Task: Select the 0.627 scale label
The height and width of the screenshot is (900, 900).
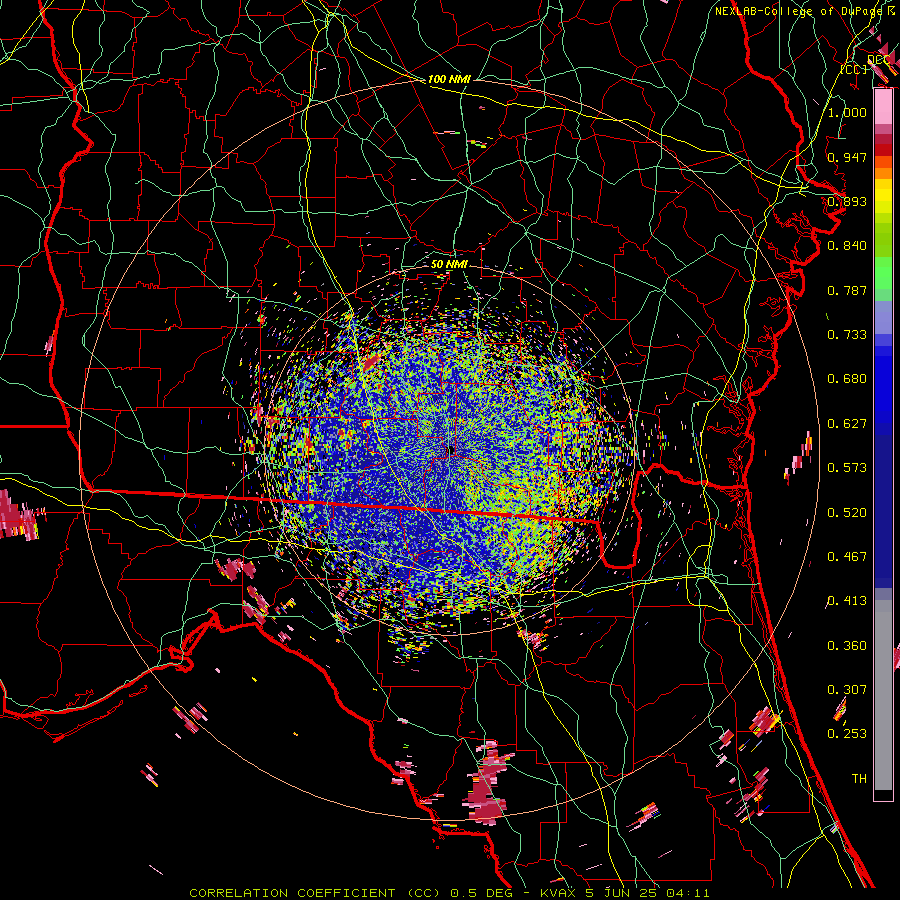Action: (847, 423)
